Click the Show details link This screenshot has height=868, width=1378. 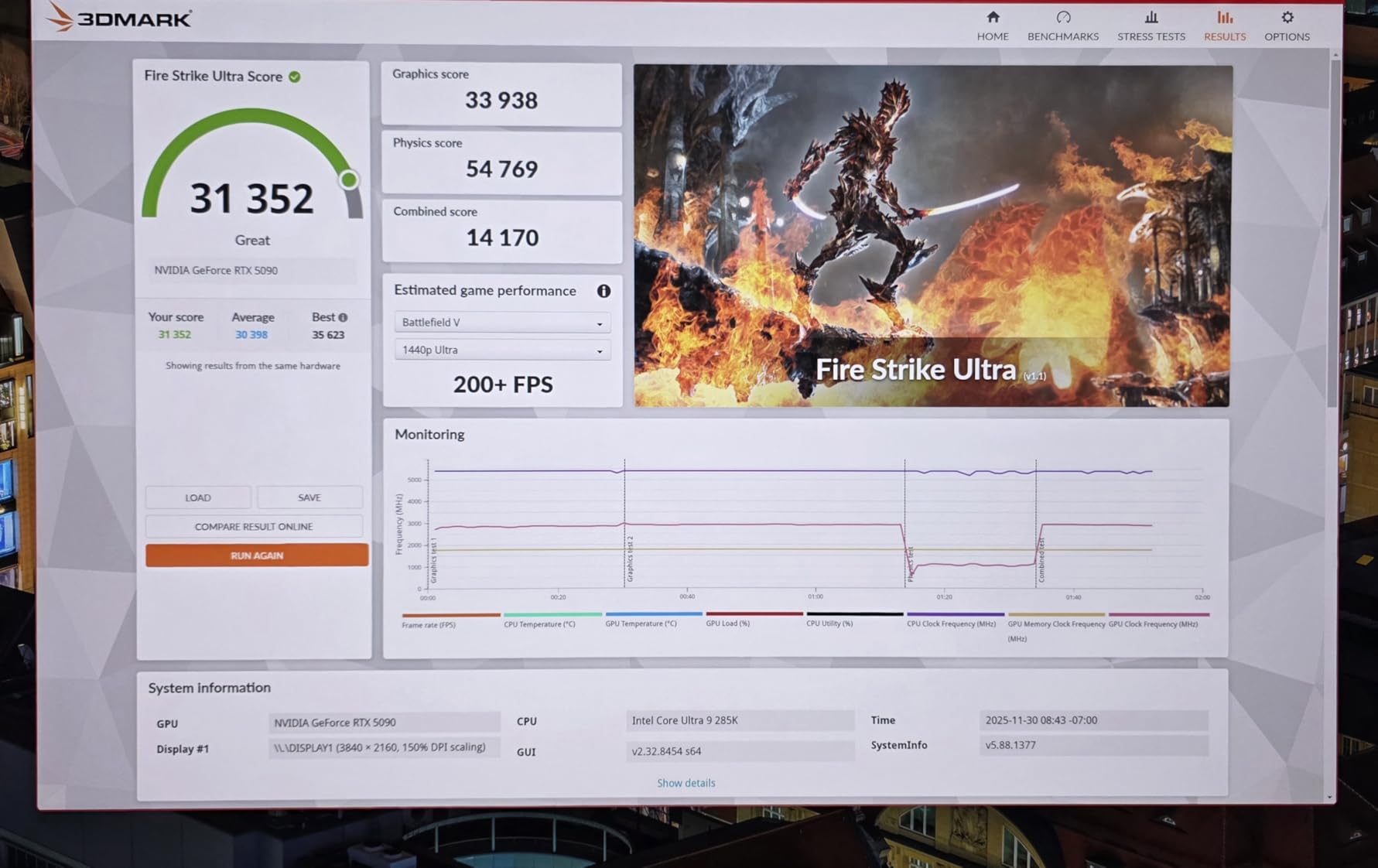click(686, 783)
